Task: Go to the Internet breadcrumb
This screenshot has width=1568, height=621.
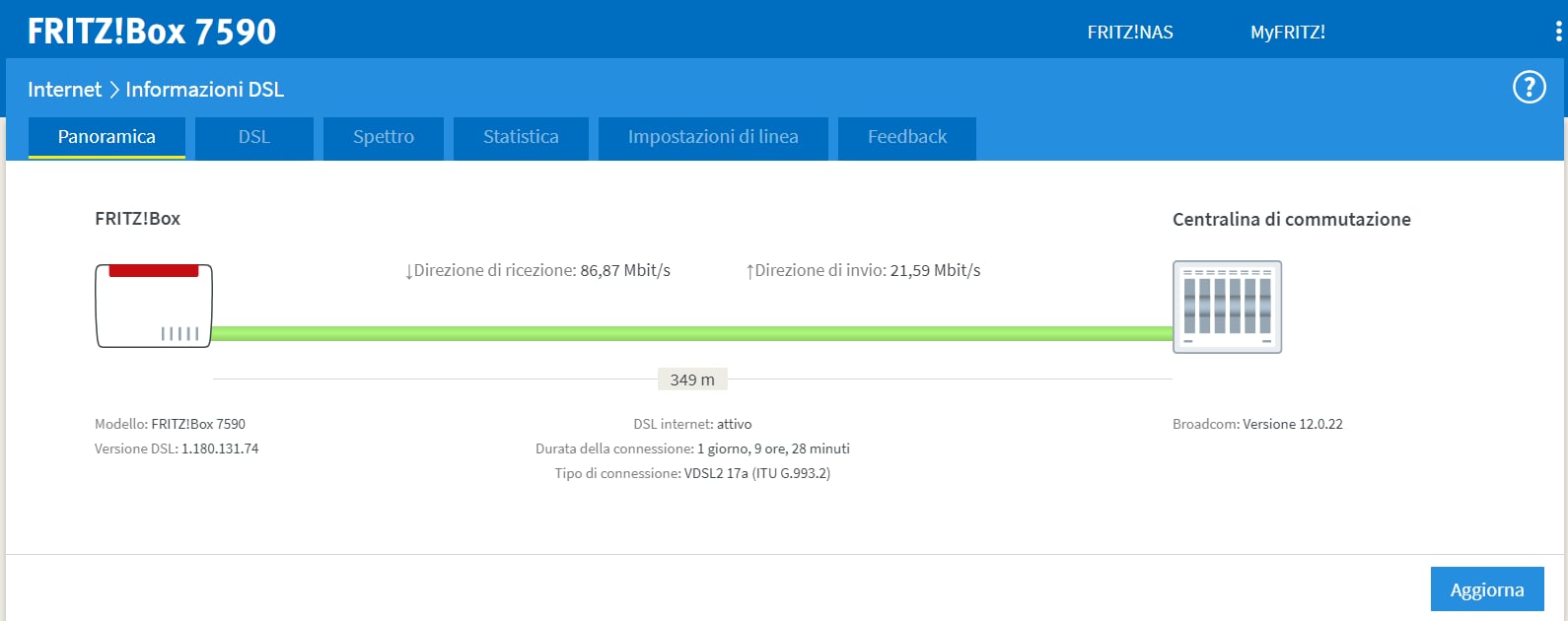Action: (x=64, y=89)
